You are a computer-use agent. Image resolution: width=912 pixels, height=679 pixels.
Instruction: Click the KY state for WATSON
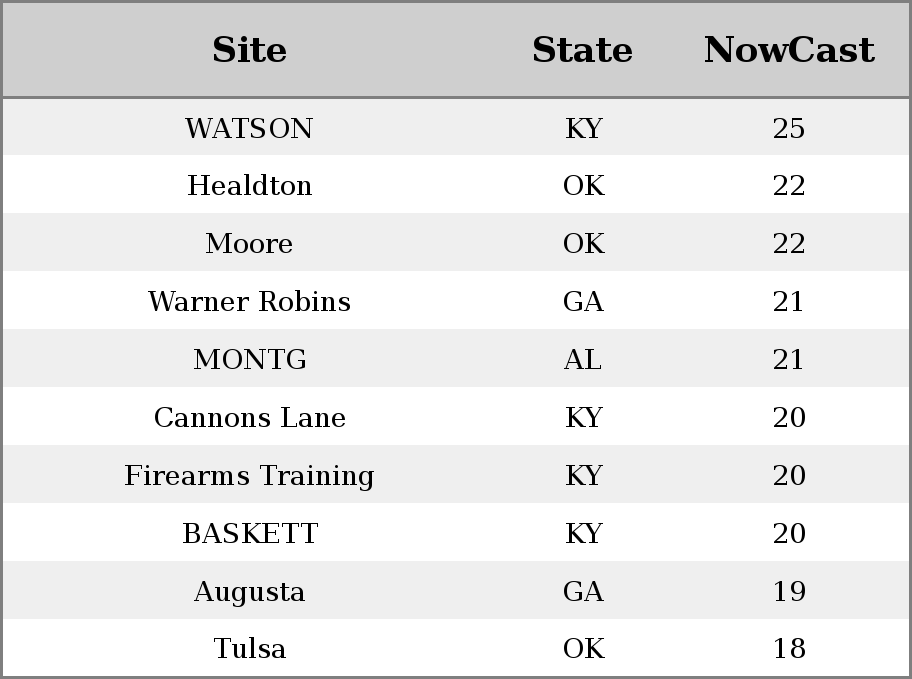coord(583,128)
